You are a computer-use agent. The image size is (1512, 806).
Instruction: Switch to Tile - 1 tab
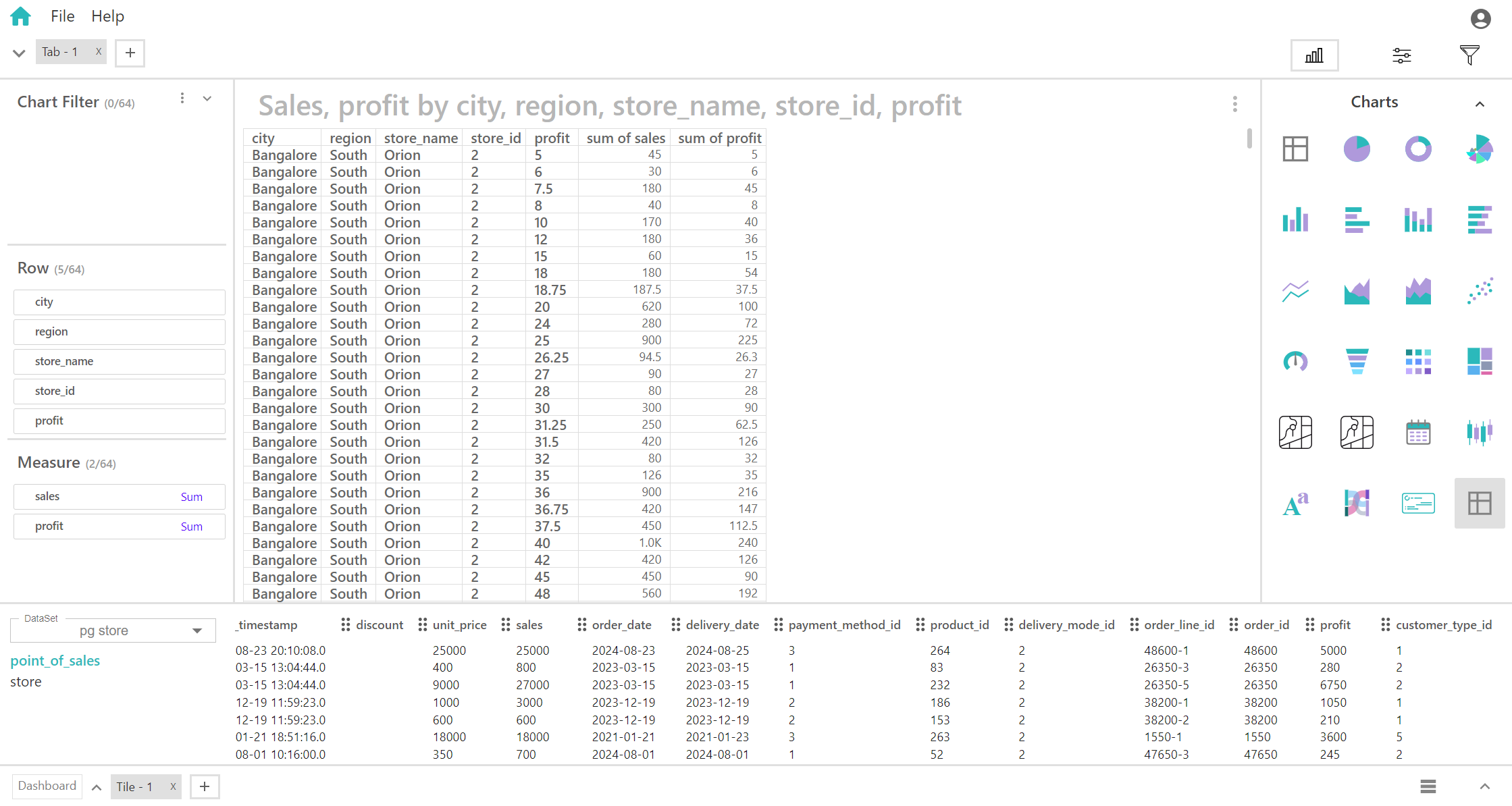134,786
